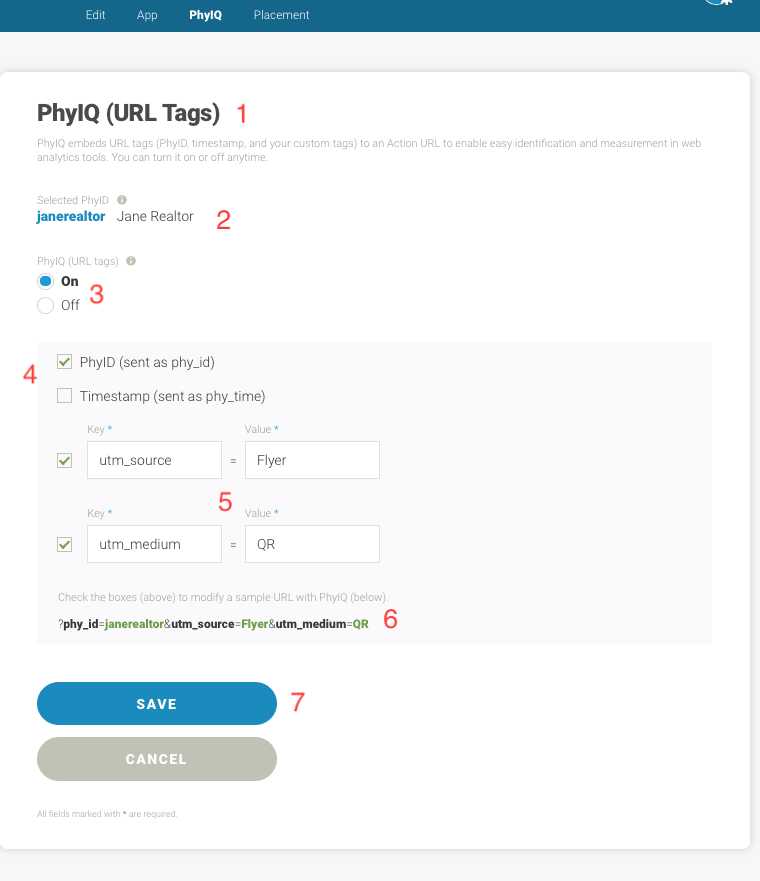Open the janerealtor PhyID link
Screen dimensions: 760x881
pos(71,216)
